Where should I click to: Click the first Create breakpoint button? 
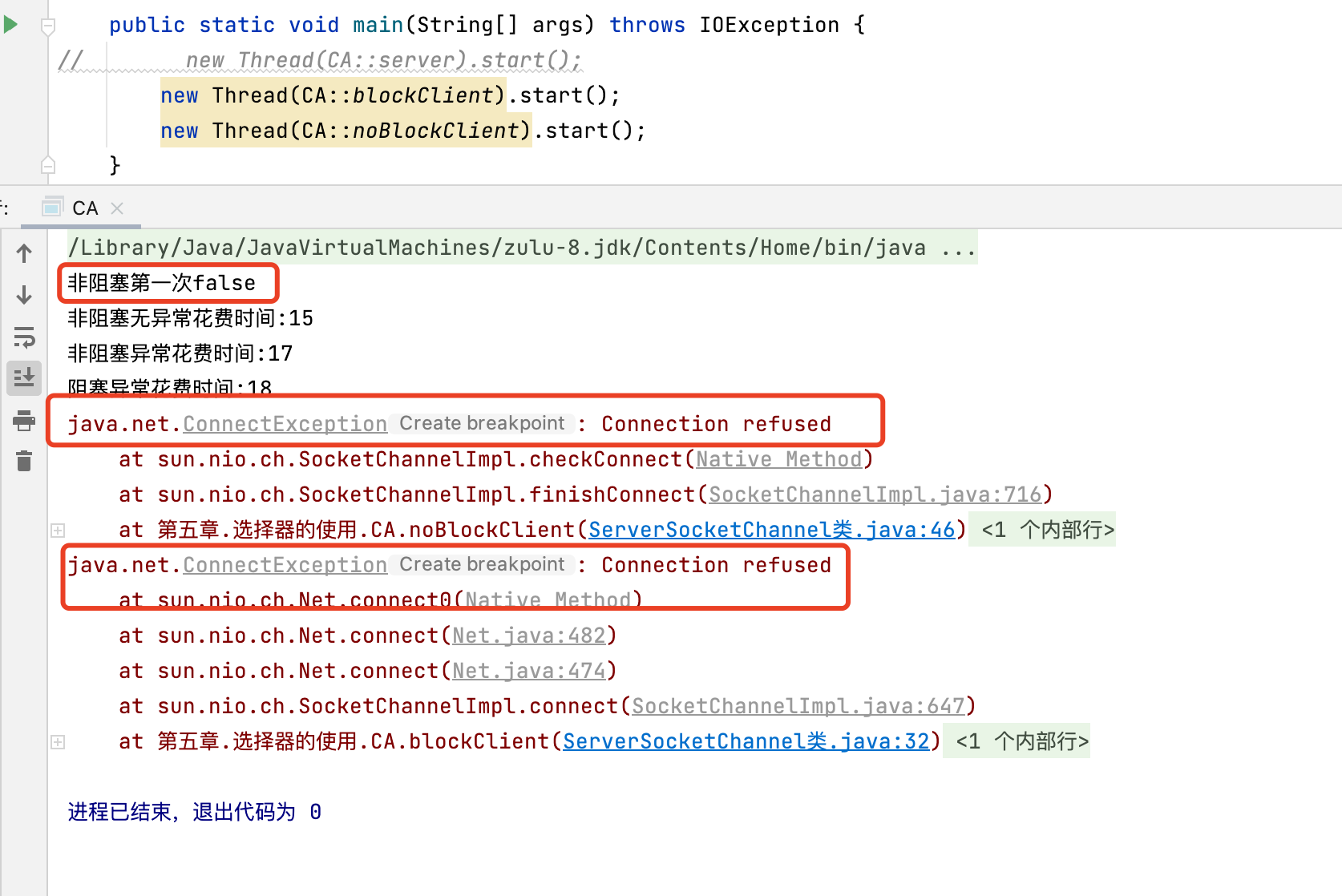[482, 424]
